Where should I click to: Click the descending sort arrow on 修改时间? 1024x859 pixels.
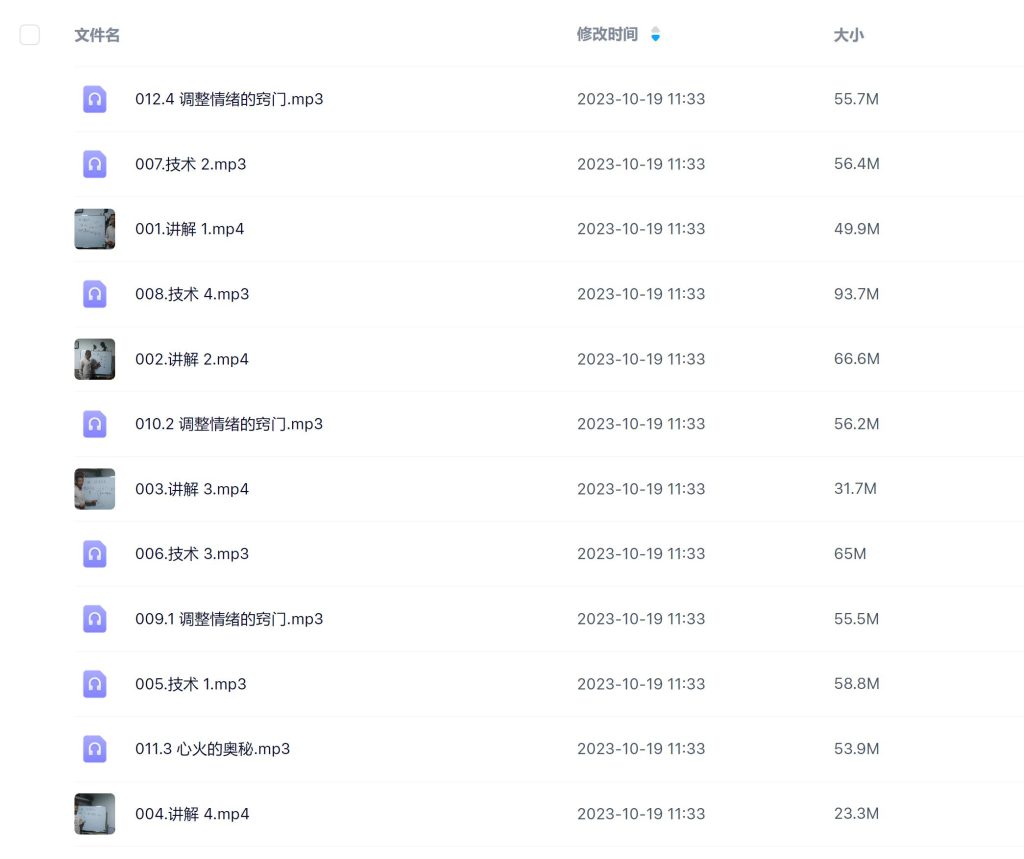(655, 39)
